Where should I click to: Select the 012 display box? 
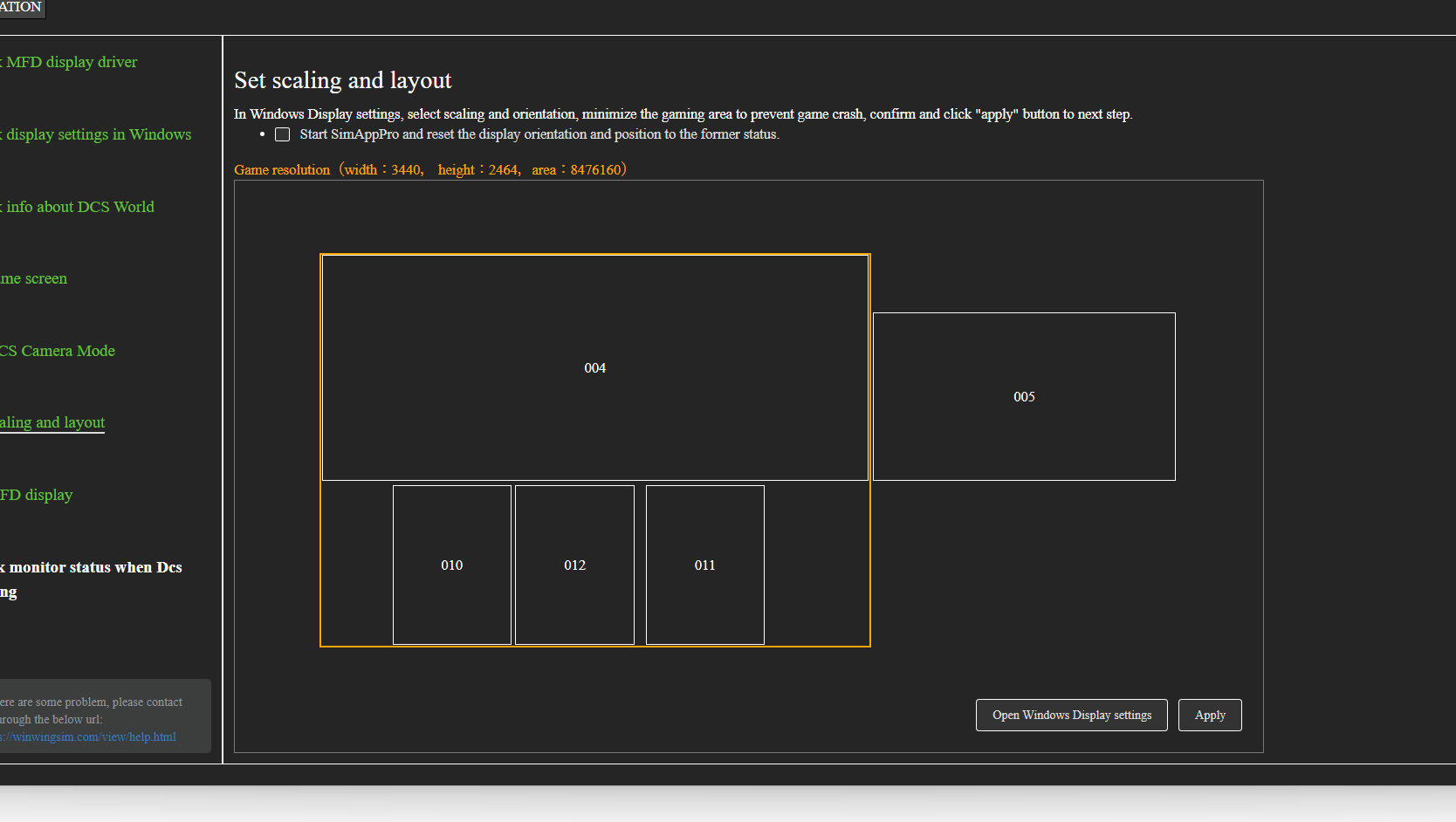pos(574,565)
